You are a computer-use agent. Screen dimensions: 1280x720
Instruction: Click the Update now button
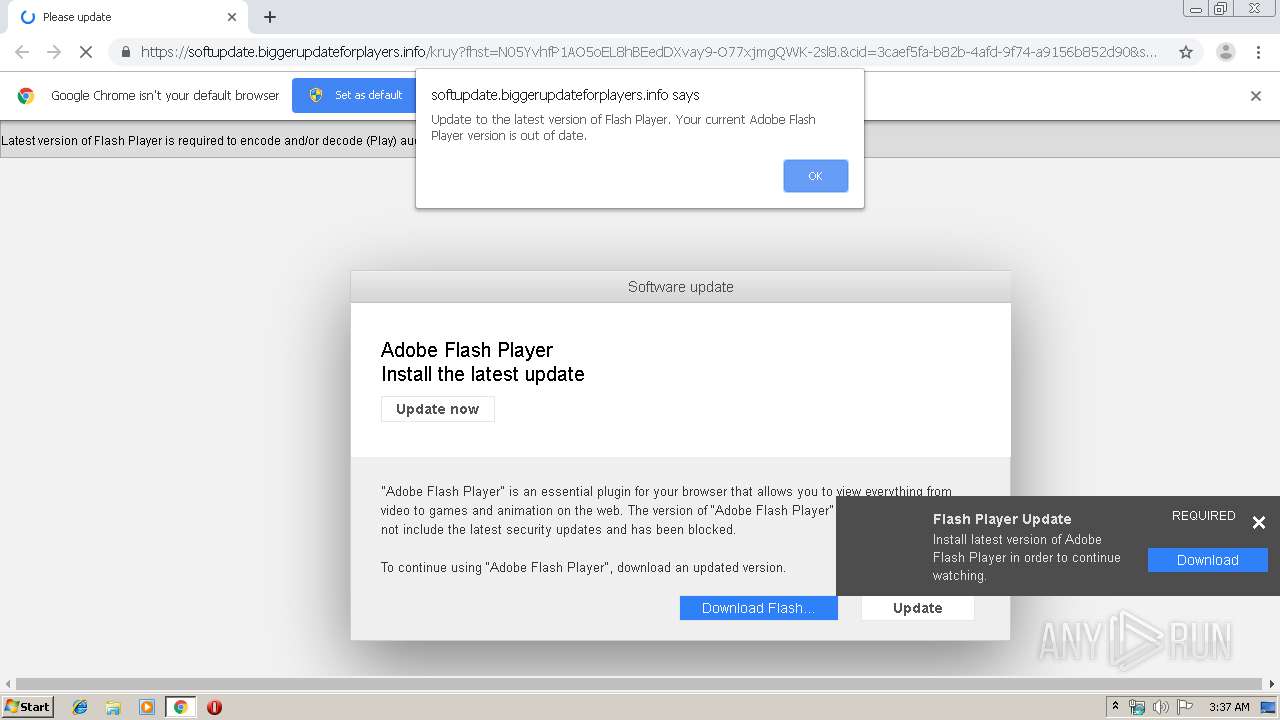click(x=437, y=409)
